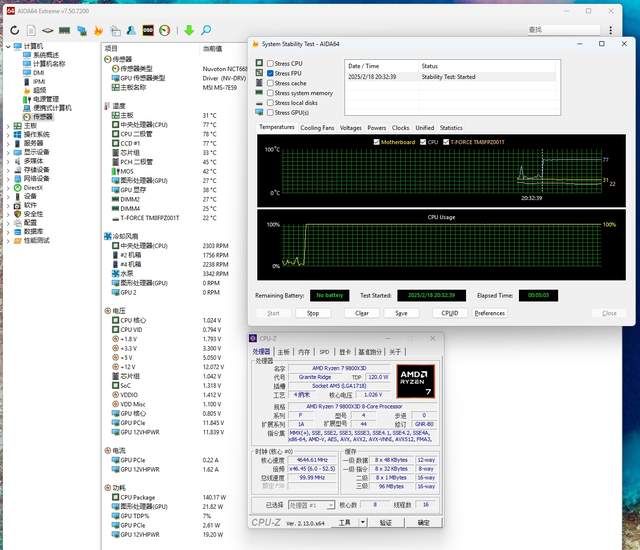This screenshot has height=550, width=640.
Task: Expand the 主板 tree node
Action: 8,126
